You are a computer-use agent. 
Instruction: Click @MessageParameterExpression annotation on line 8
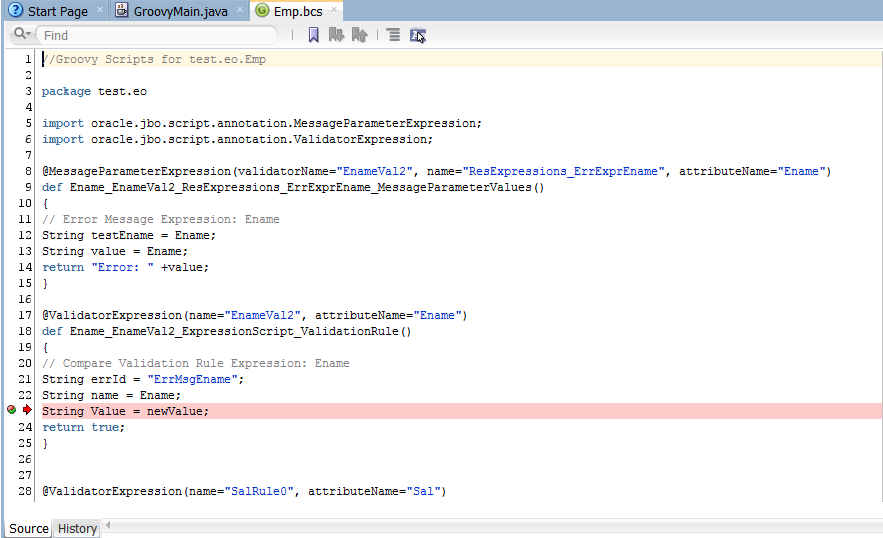point(136,171)
